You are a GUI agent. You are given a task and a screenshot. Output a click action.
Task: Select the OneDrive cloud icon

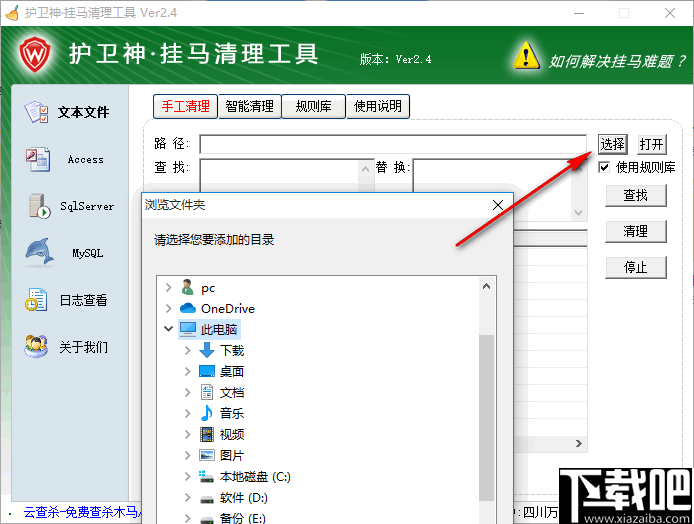coord(188,308)
